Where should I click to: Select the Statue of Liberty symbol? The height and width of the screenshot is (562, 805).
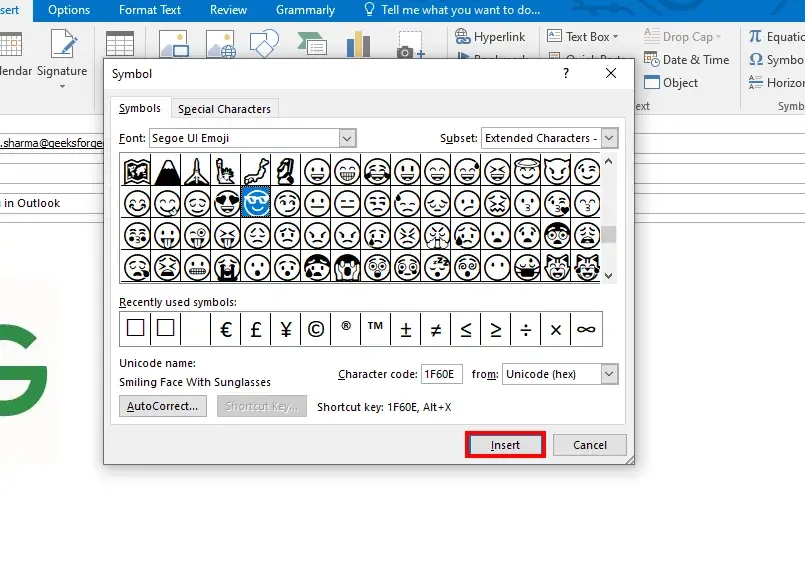coord(227,171)
